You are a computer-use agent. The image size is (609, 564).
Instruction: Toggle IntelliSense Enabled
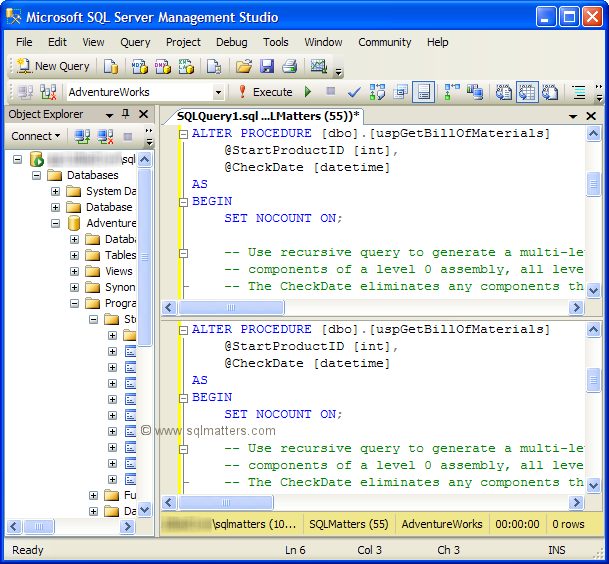(423, 92)
